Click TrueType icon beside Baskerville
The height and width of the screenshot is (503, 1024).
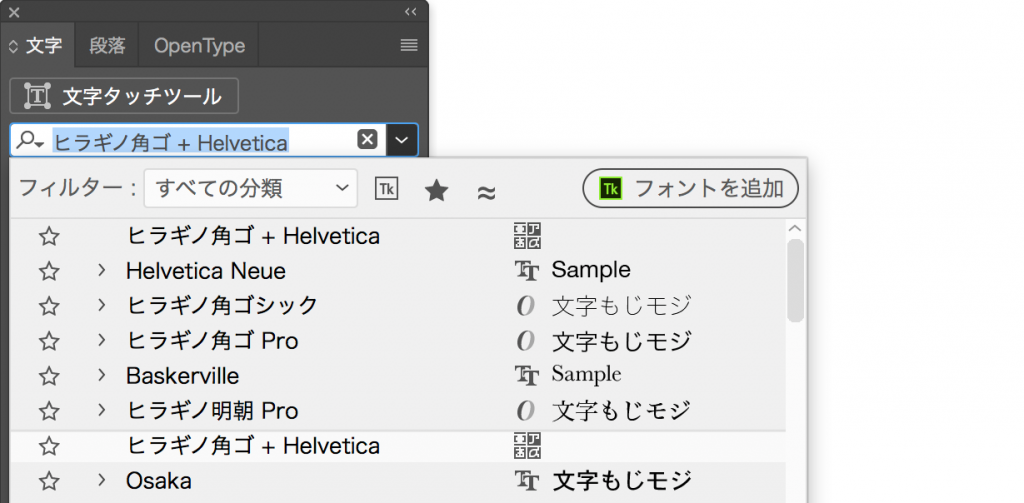[527, 376]
